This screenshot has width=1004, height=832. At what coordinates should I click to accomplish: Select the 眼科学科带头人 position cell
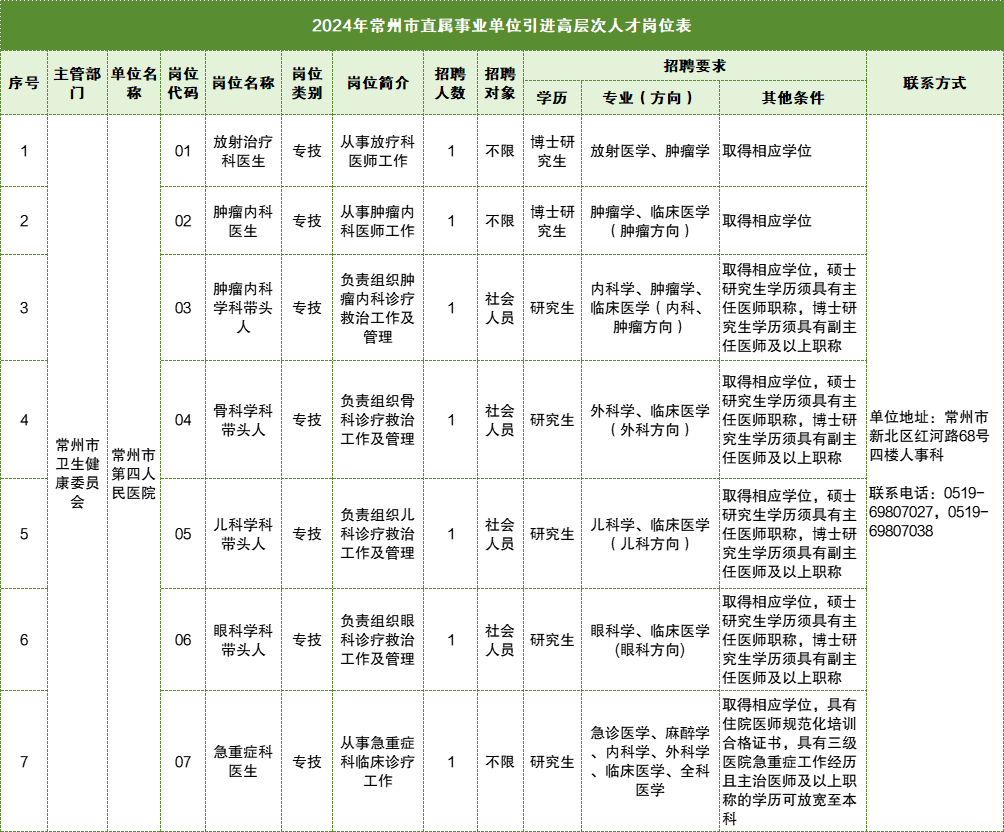pyautogui.click(x=243, y=640)
